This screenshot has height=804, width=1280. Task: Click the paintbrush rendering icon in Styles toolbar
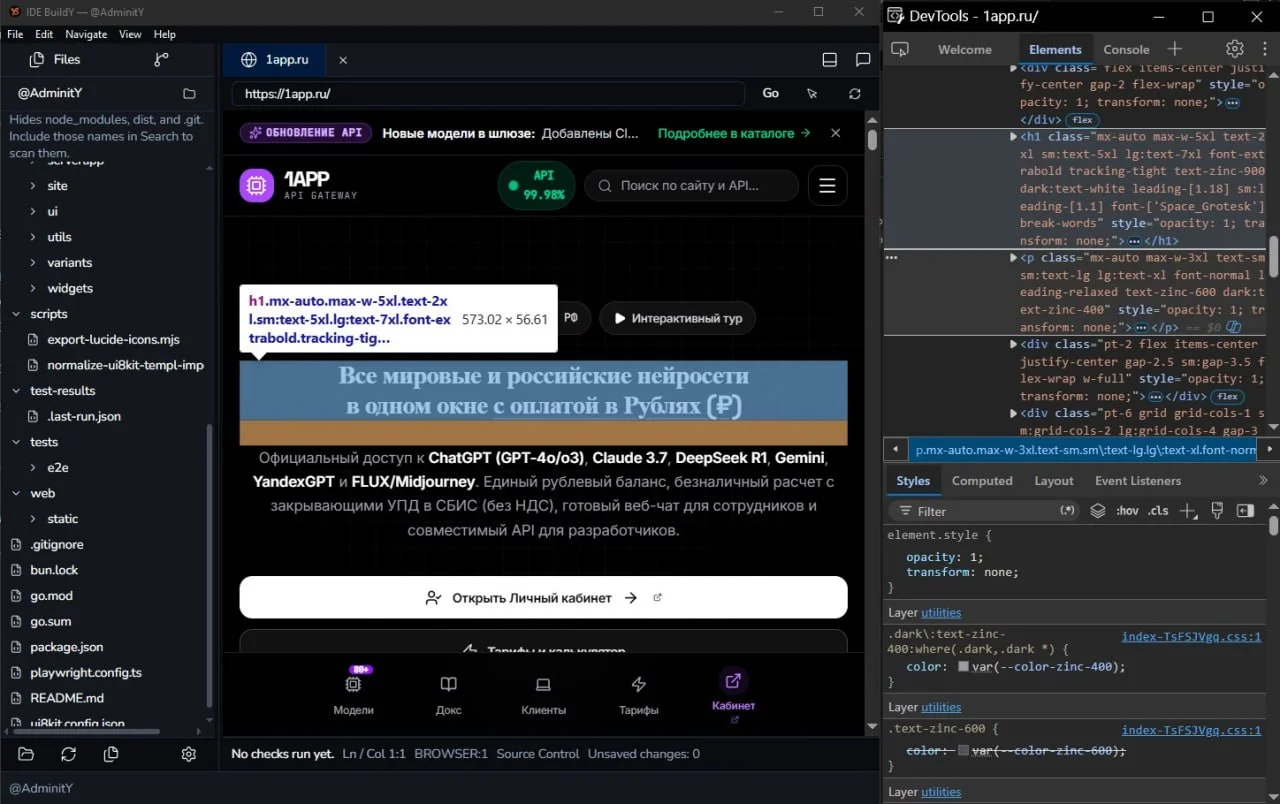point(1217,511)
